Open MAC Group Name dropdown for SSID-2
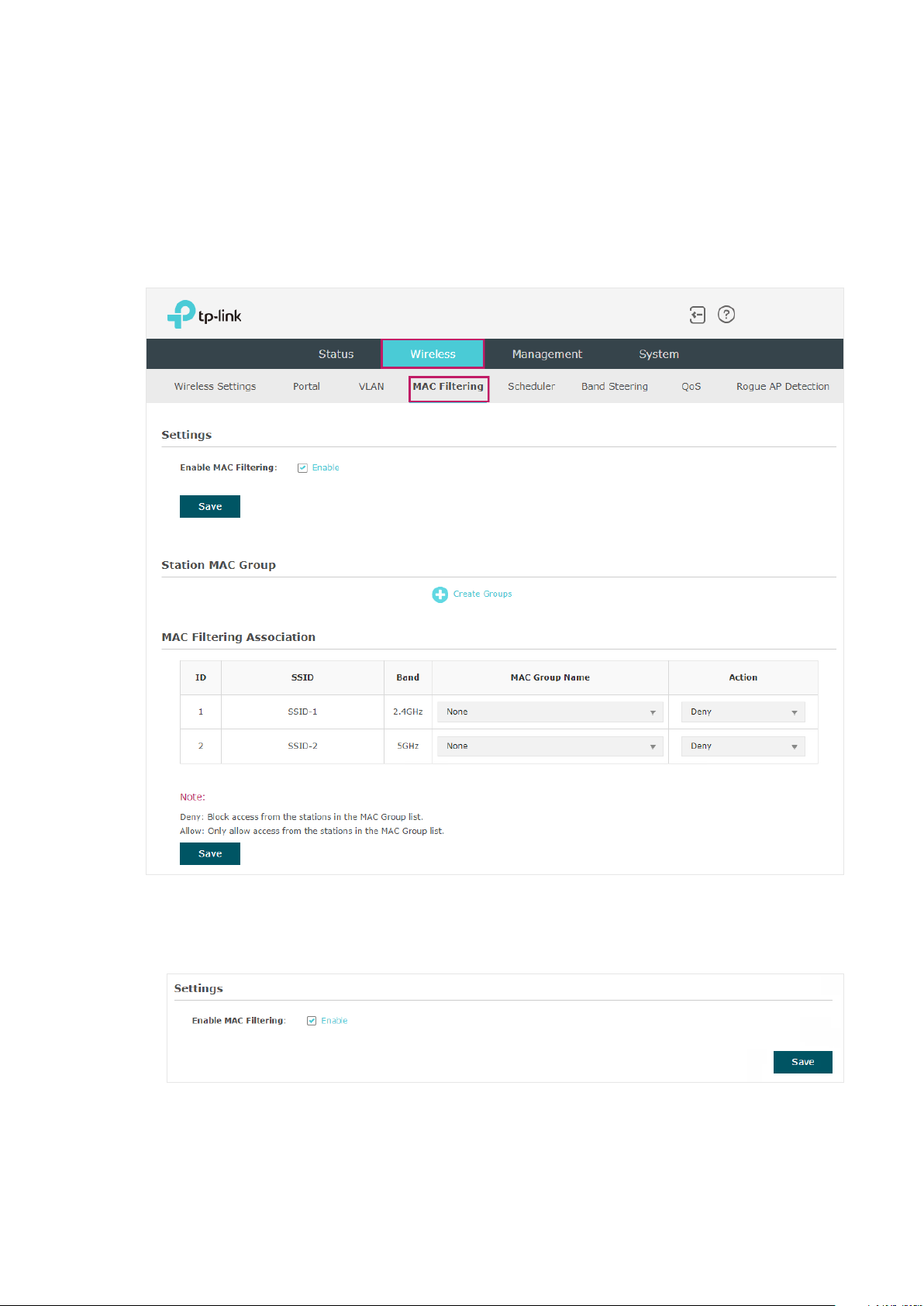 (550, 746)
